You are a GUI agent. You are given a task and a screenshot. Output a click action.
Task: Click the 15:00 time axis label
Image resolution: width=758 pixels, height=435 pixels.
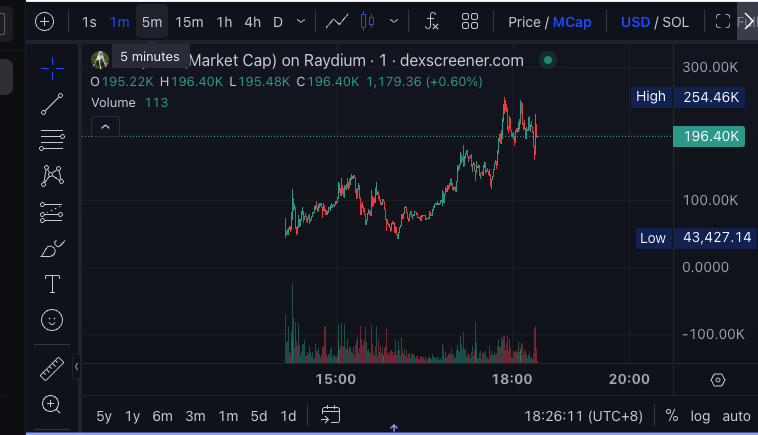pyautogui.click(x=336, y=379)
